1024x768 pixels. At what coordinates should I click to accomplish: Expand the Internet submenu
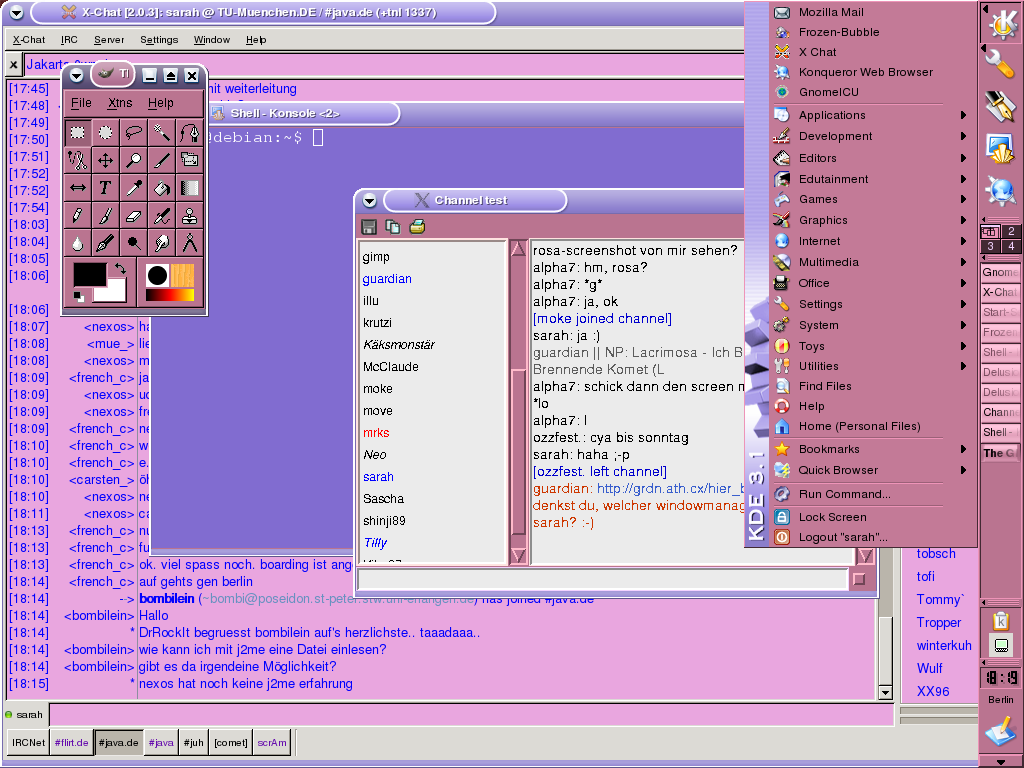tap(869, 241)
